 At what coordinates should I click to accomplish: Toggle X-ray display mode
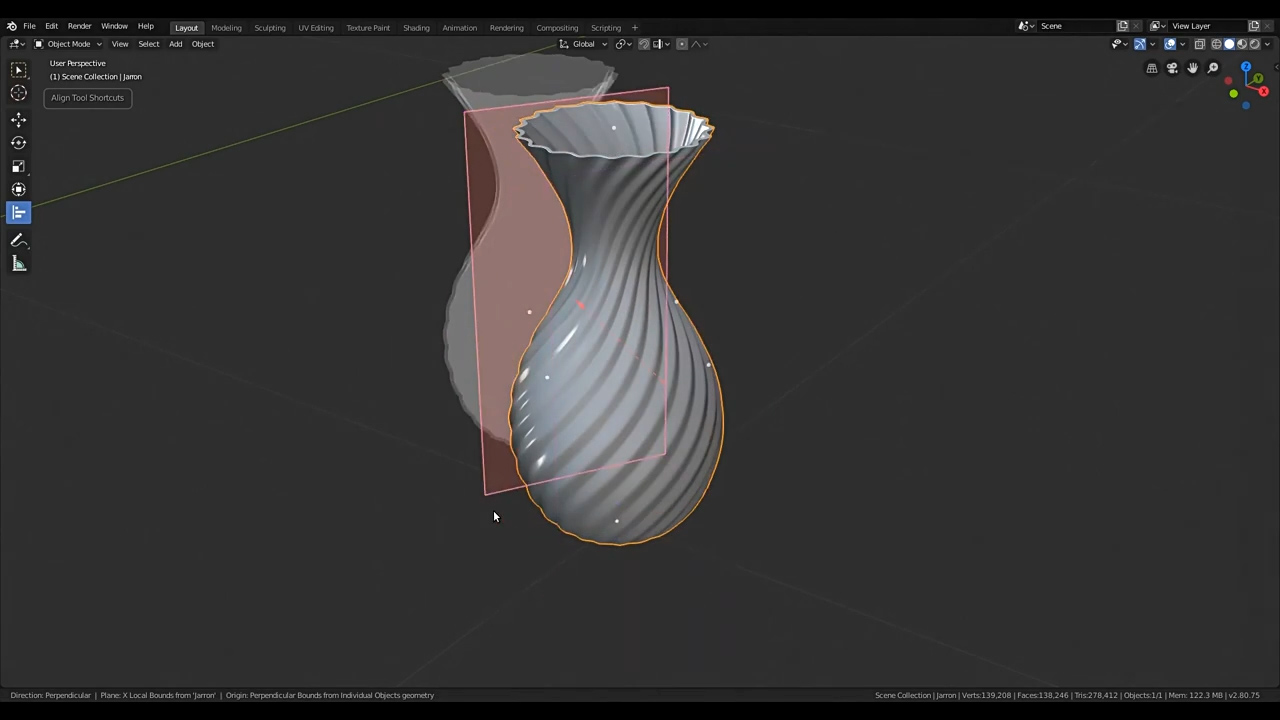click(x=1200, y=44)
